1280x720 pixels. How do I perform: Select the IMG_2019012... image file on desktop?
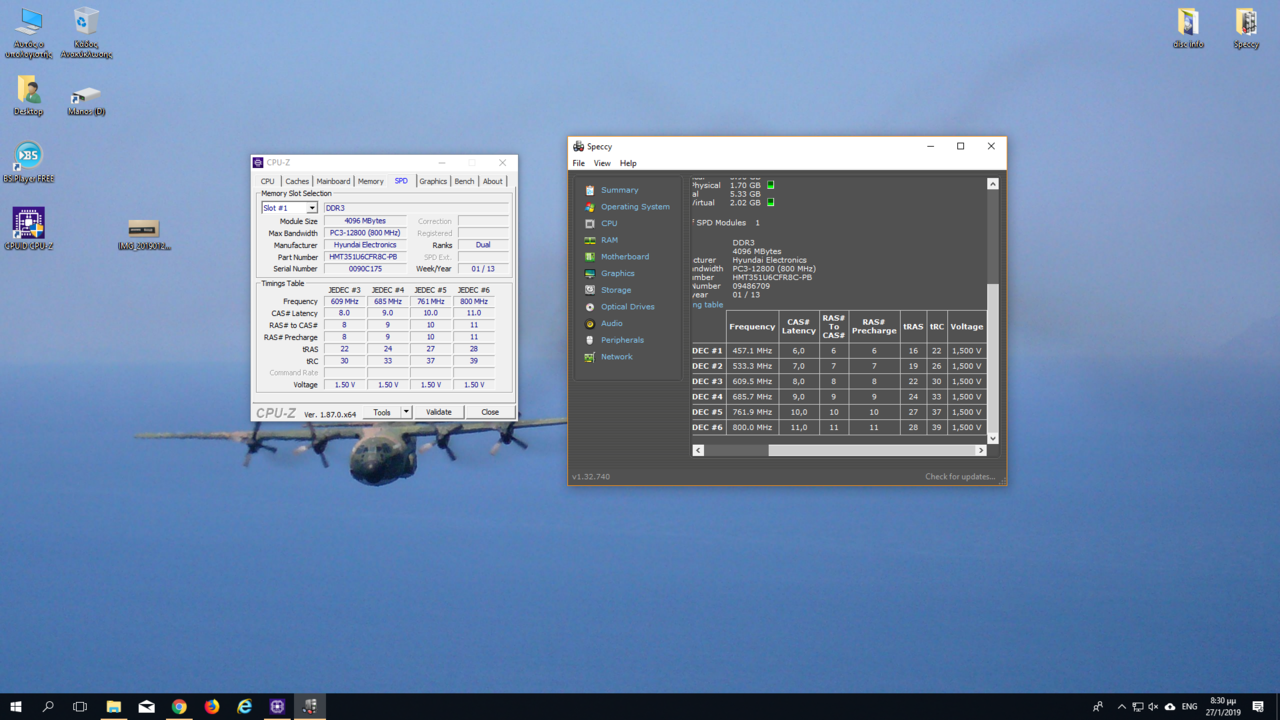click(x=144, y=234)
